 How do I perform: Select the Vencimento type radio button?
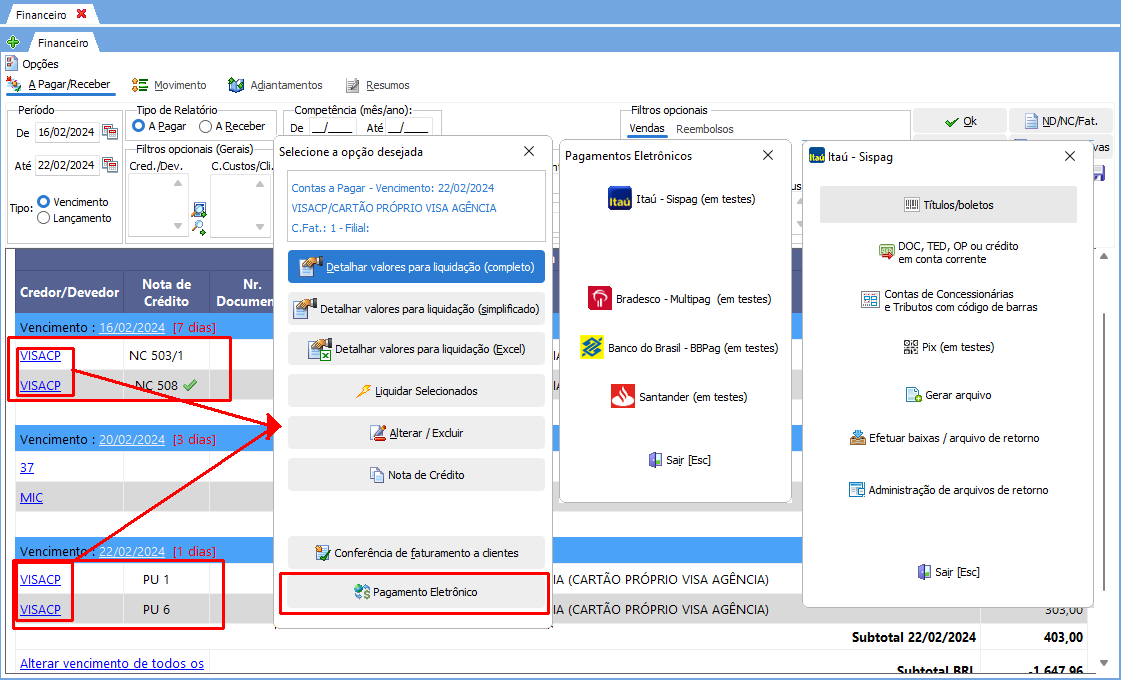pyautogui.click(x=43, y=202)
